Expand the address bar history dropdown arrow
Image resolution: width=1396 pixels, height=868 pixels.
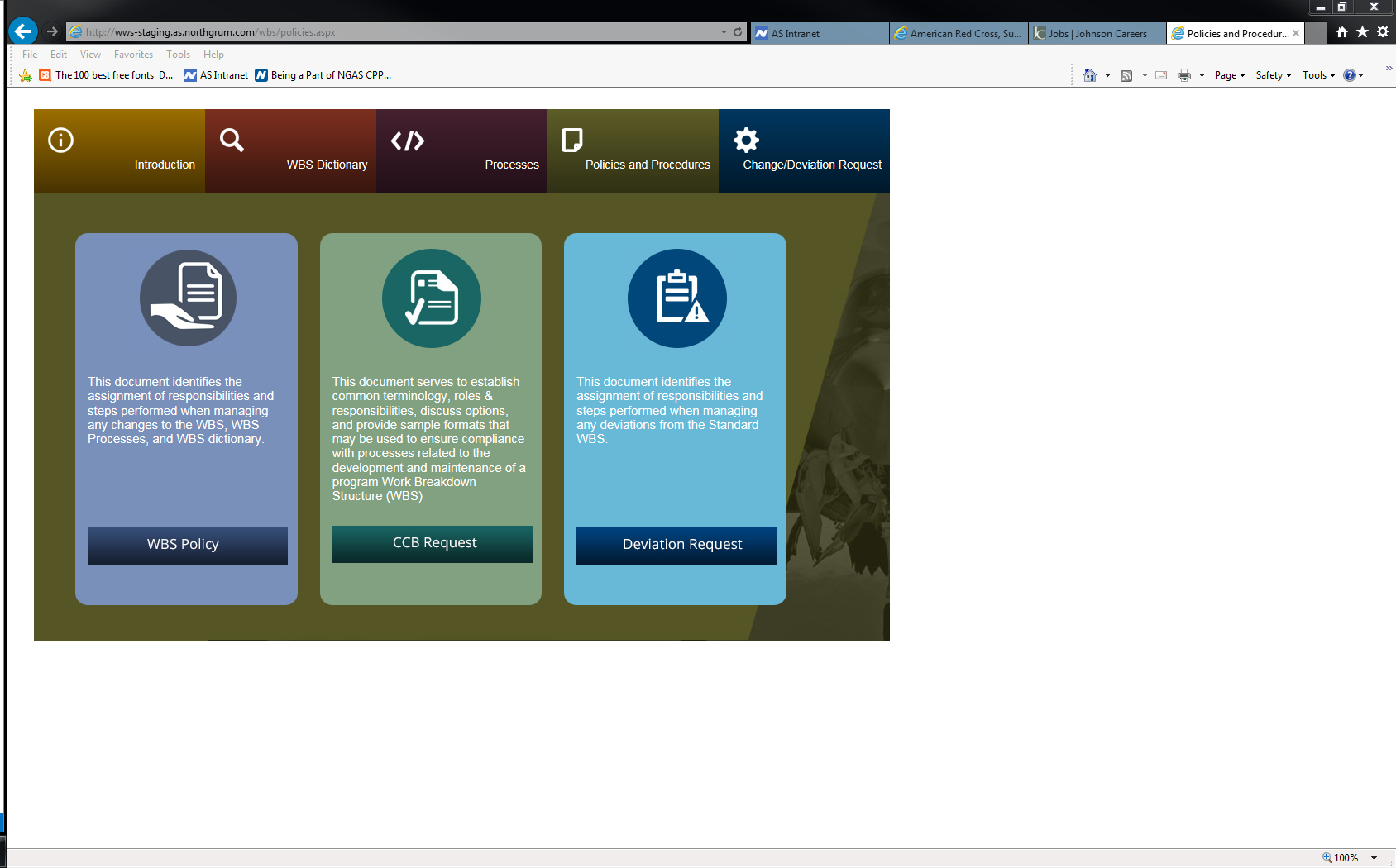tap(724, 32)
